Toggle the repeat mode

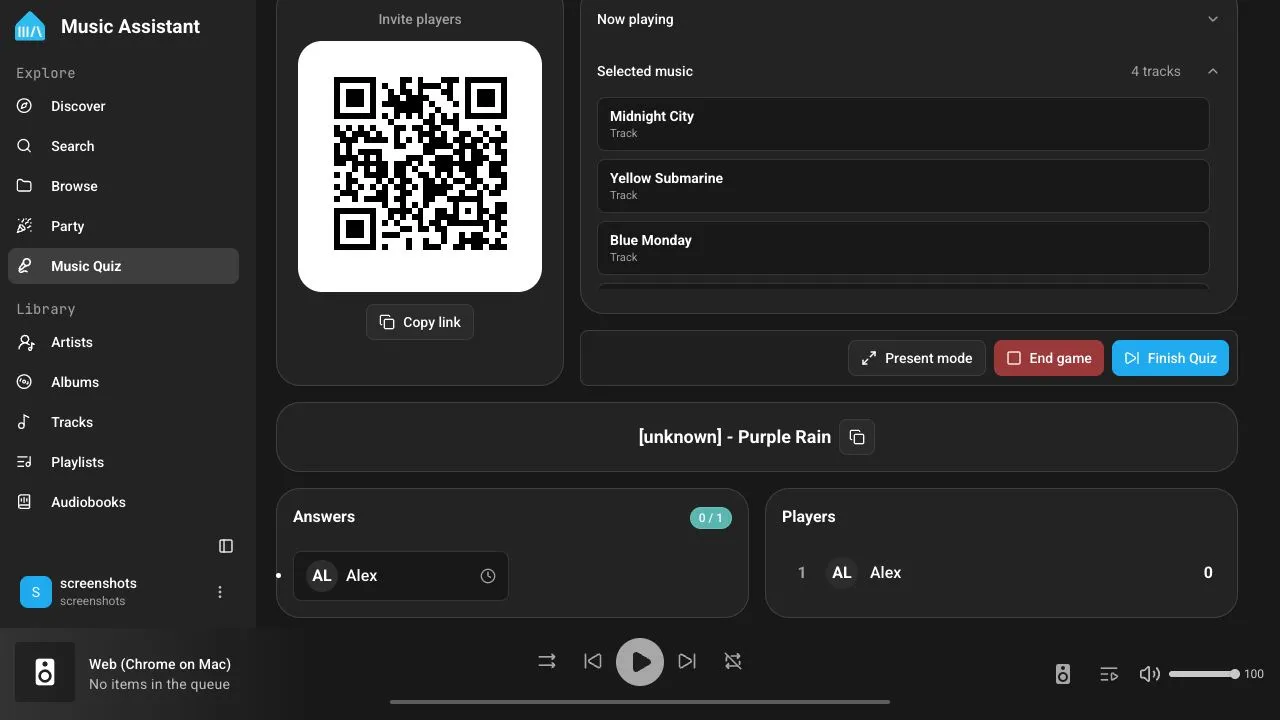(733, 661)
